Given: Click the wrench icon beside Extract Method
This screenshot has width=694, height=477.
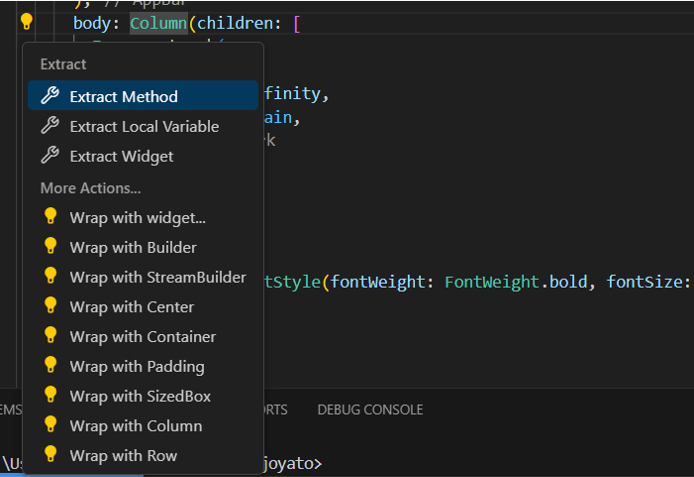Looking at the screenshot, I should [x=50, y=97].
